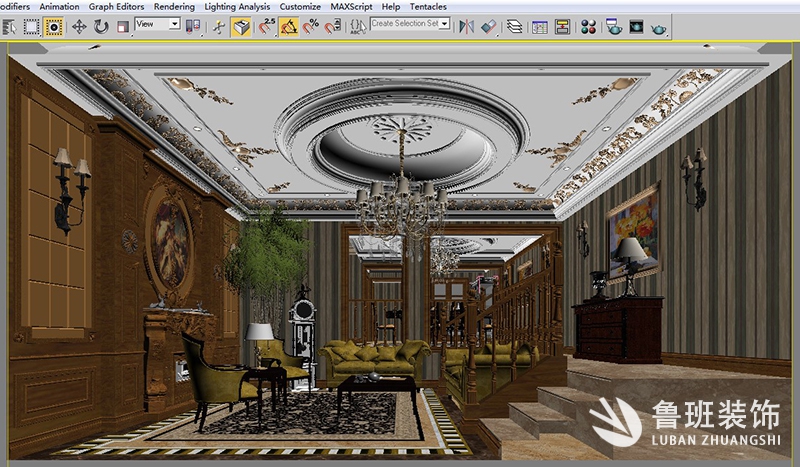The height and width of the screenshot is (467, 800).
Task: Open the Graph Editors menu
Action: pos(116,7)
